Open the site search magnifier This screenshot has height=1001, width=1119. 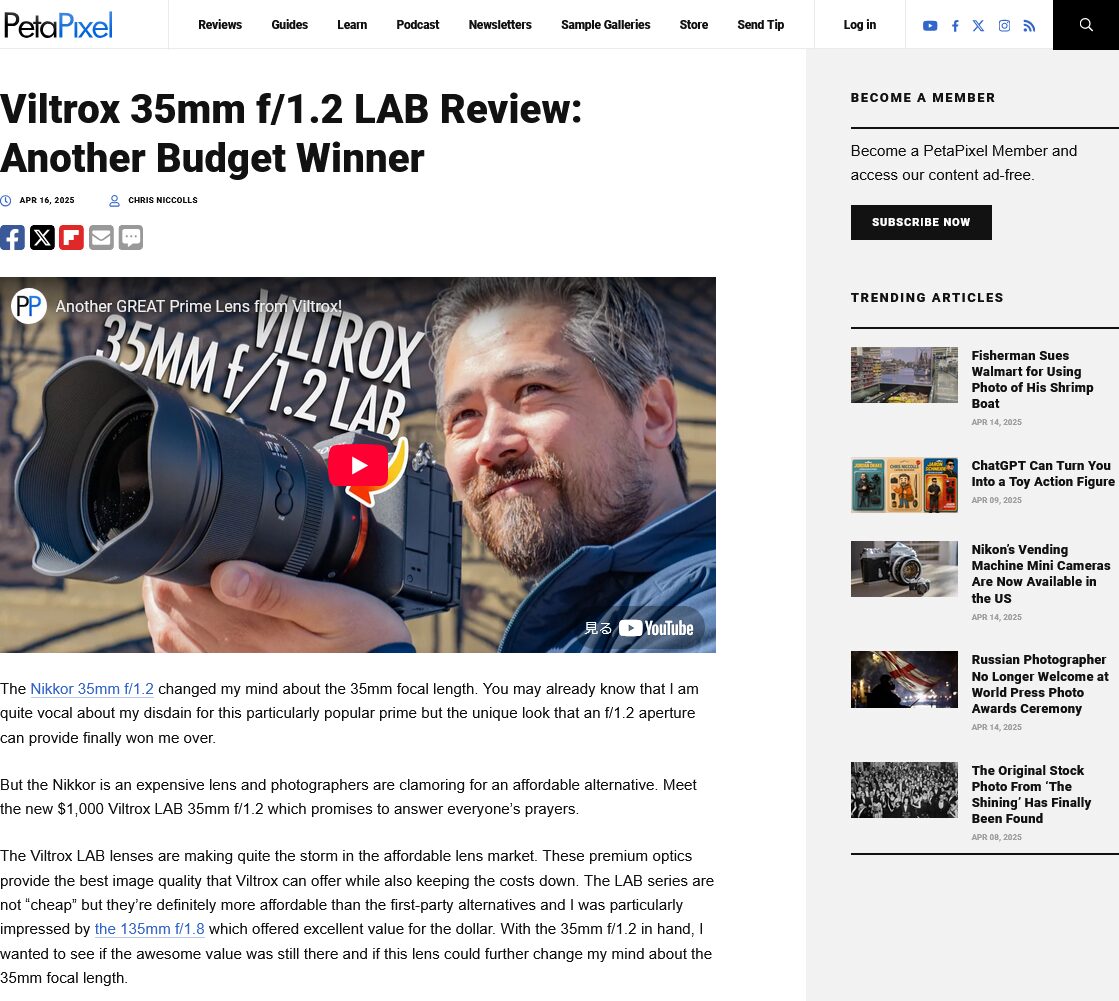click(1085, 24)
